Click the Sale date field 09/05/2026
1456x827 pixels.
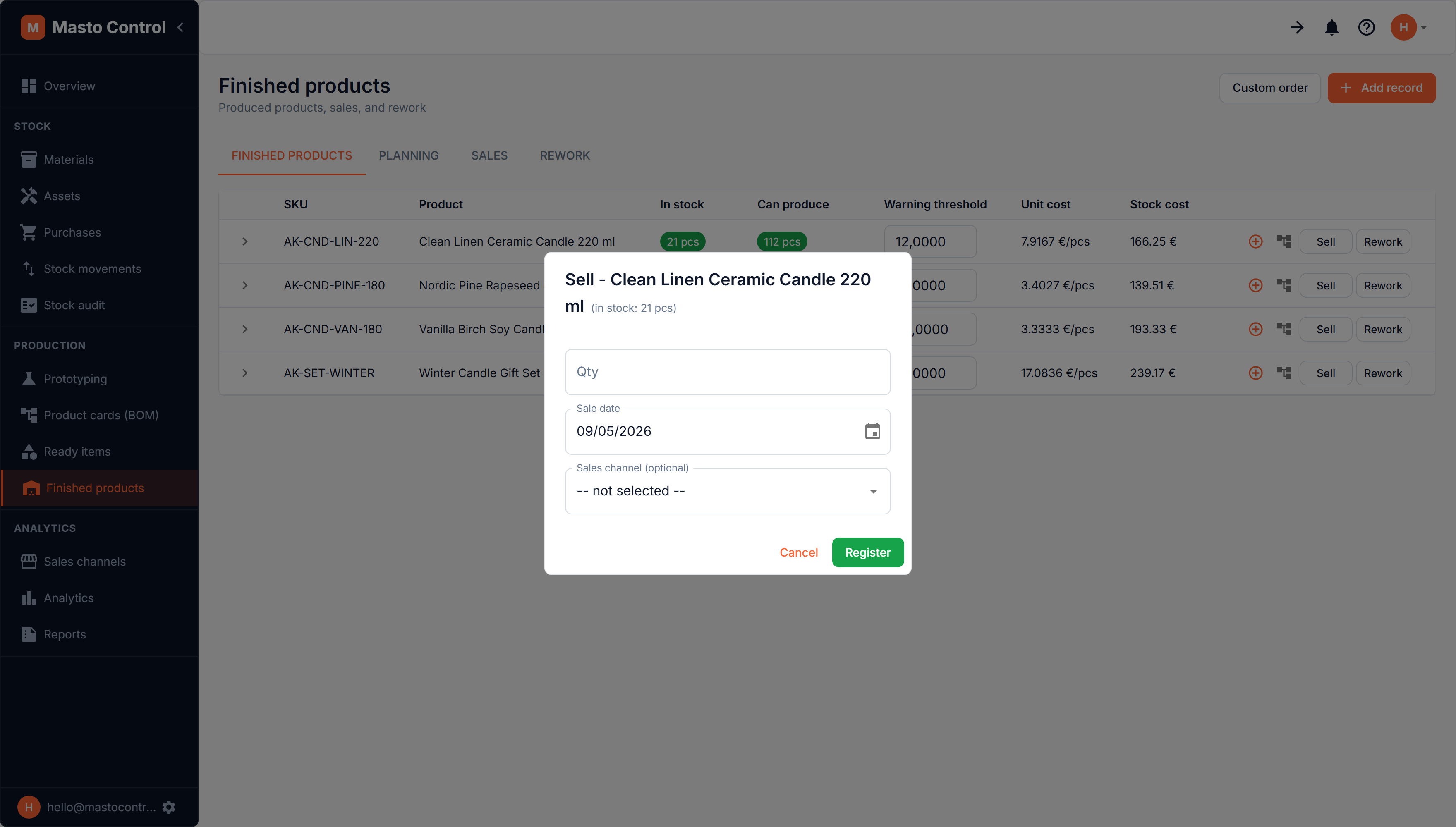click(728, 432)
